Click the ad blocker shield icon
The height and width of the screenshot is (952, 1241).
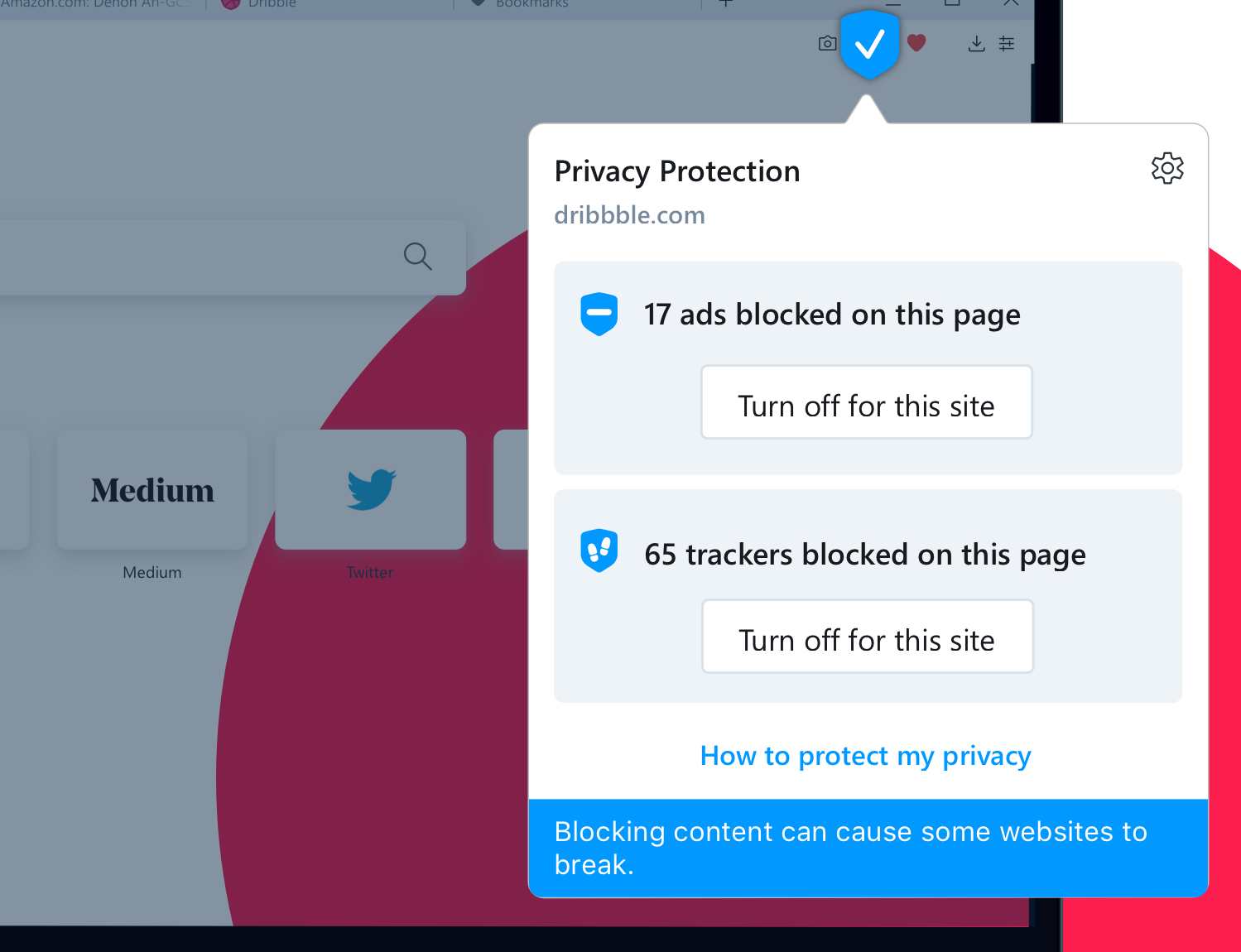[x=599, y=314]
